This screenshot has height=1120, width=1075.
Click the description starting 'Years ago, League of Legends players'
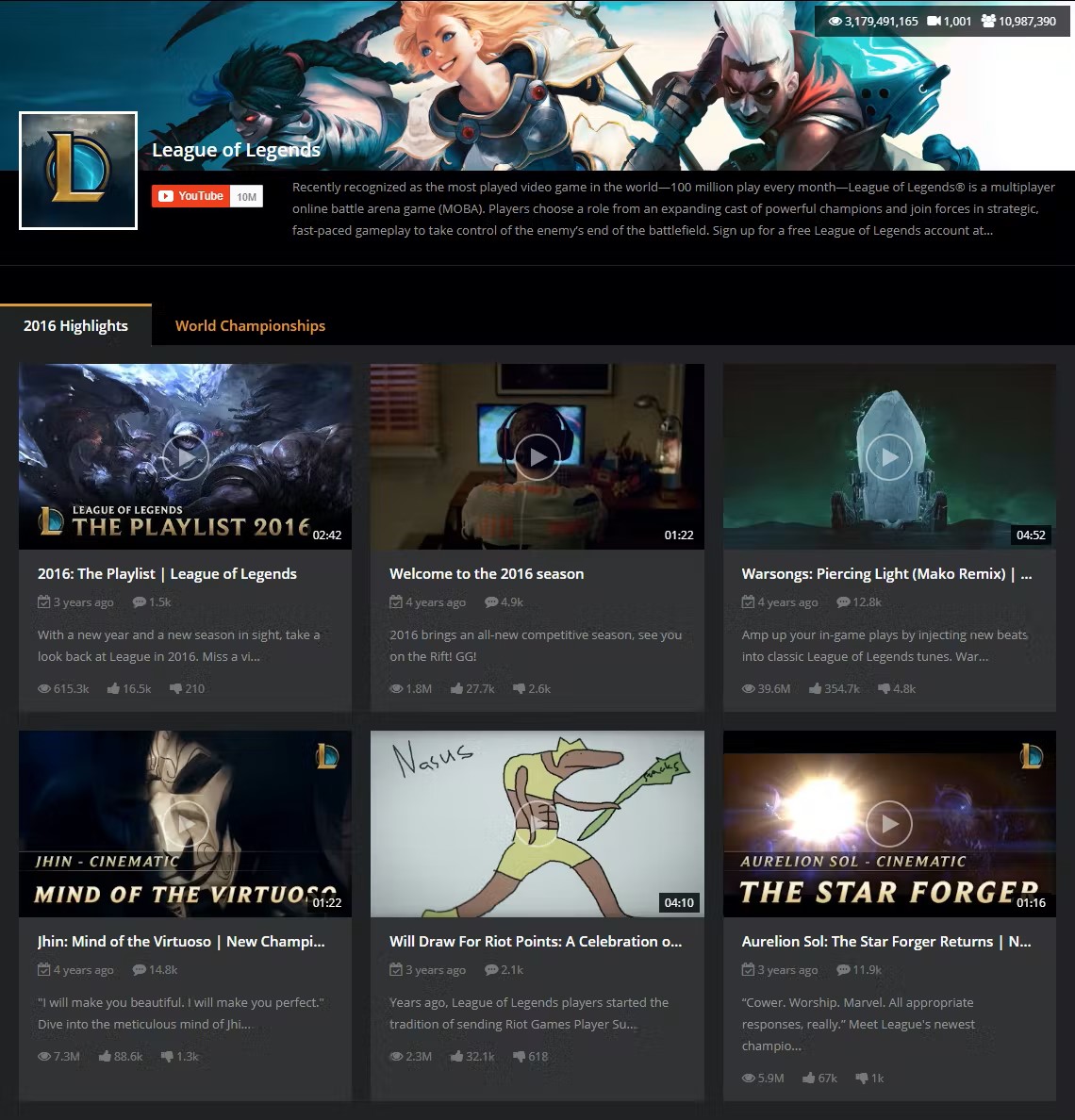529,1013
